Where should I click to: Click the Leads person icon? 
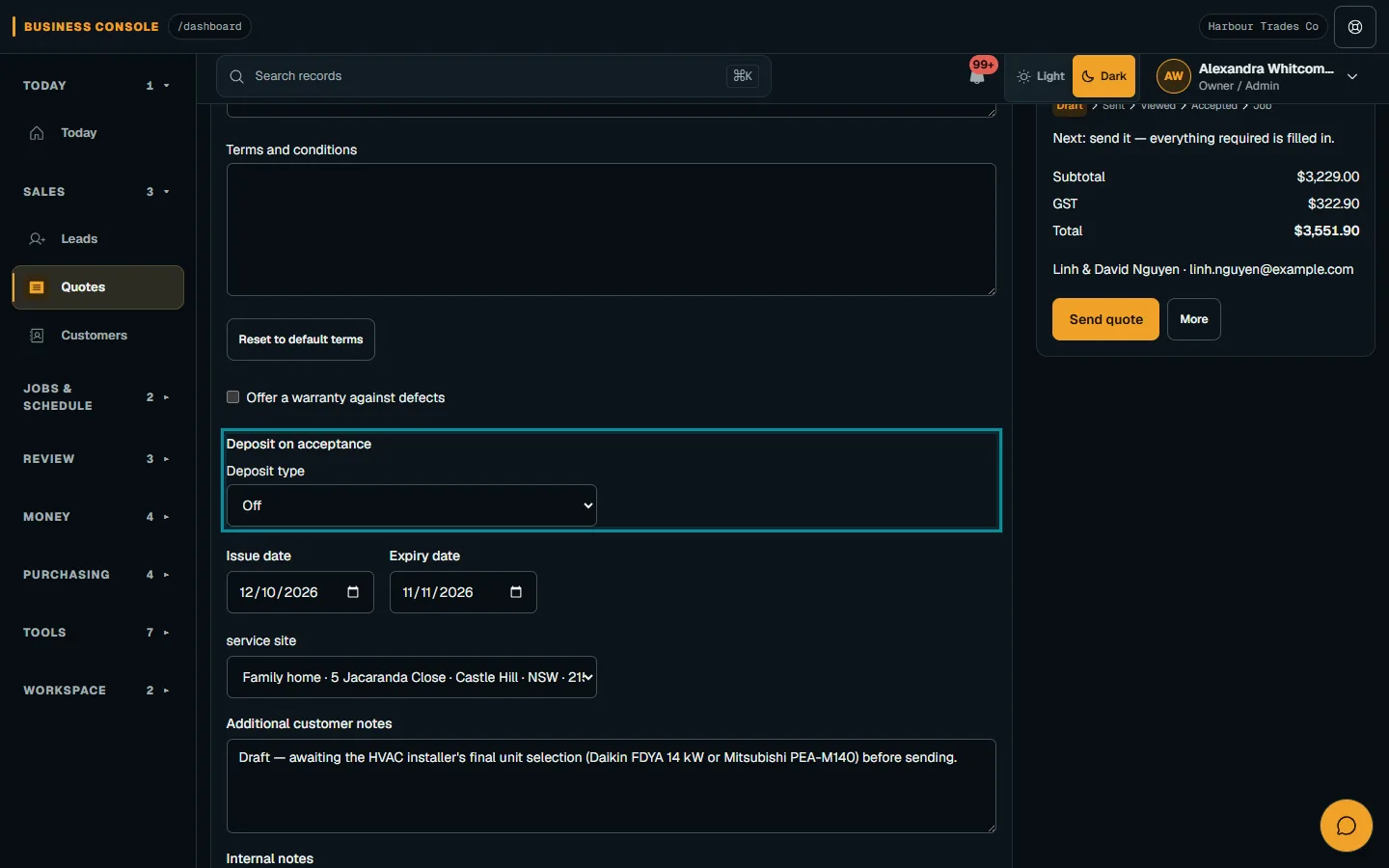(x=37, y=239)
